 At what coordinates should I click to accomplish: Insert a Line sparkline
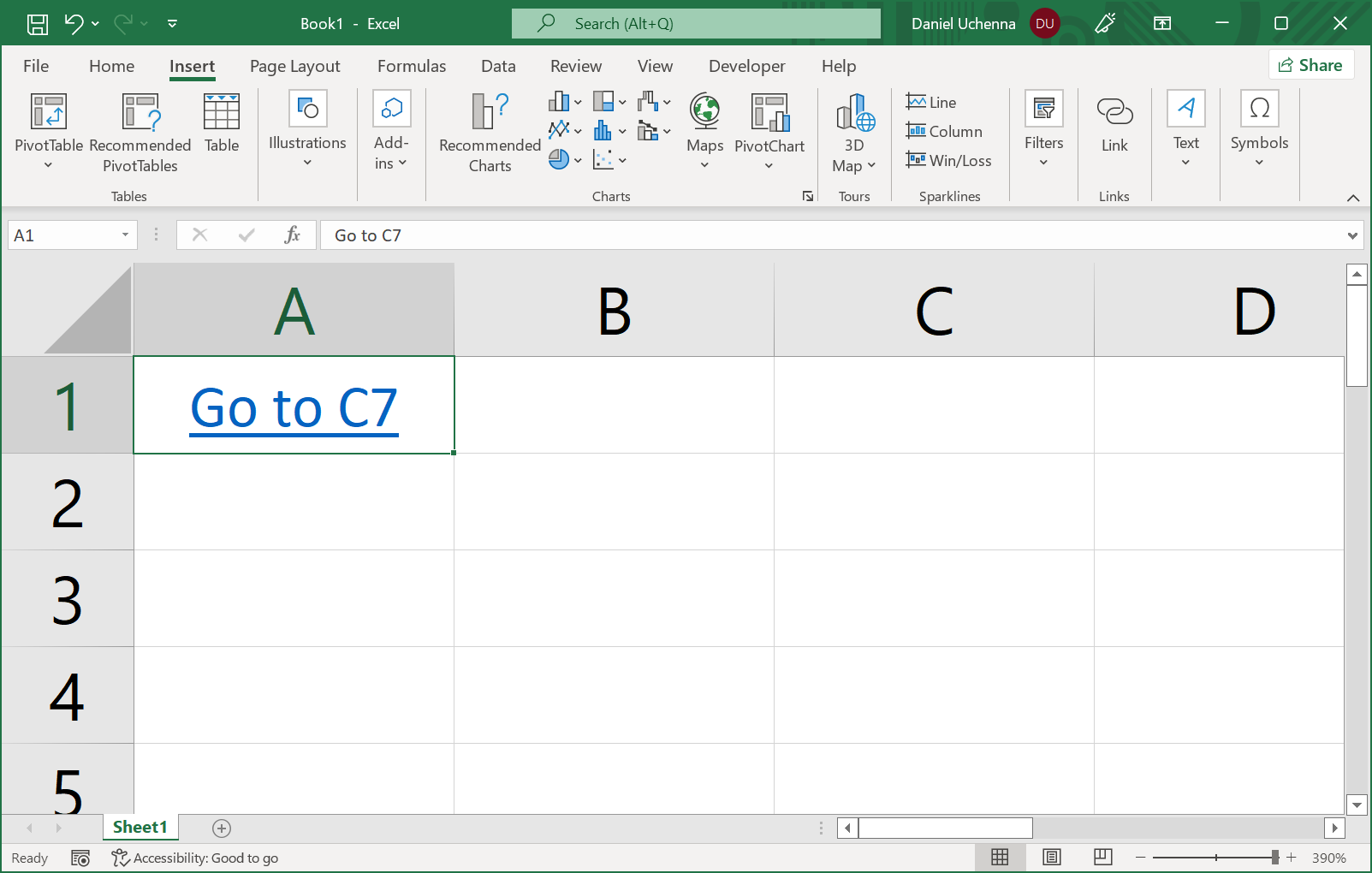pos(931,102)
